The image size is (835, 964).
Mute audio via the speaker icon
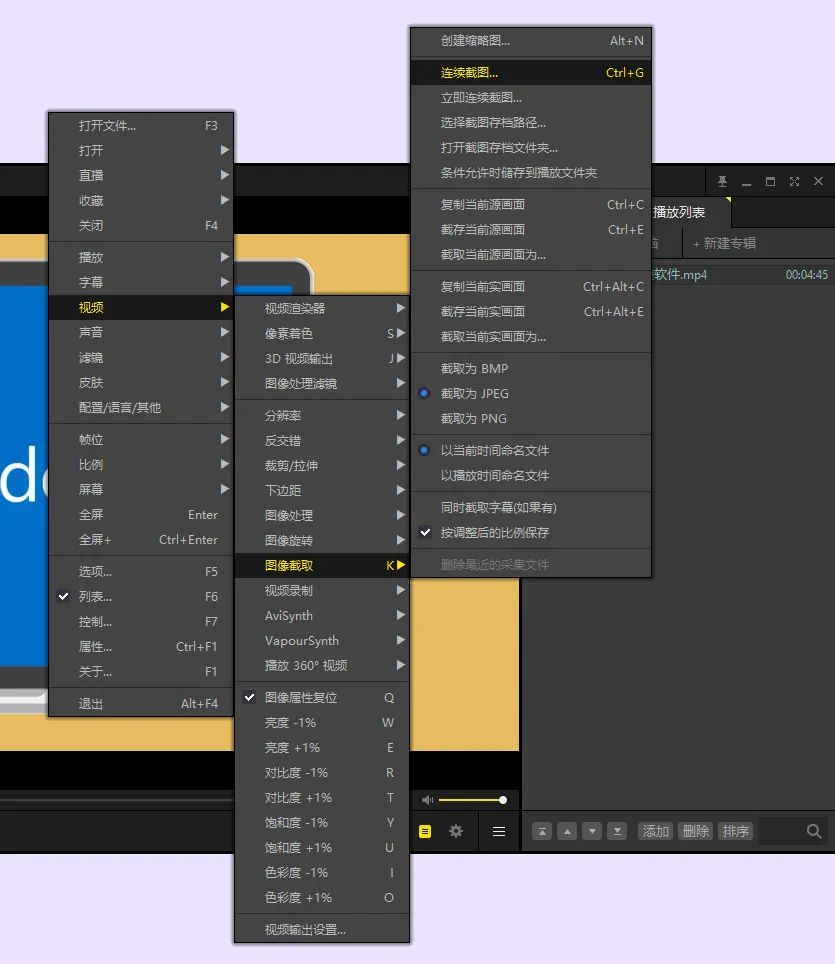(x=427, y=800)
